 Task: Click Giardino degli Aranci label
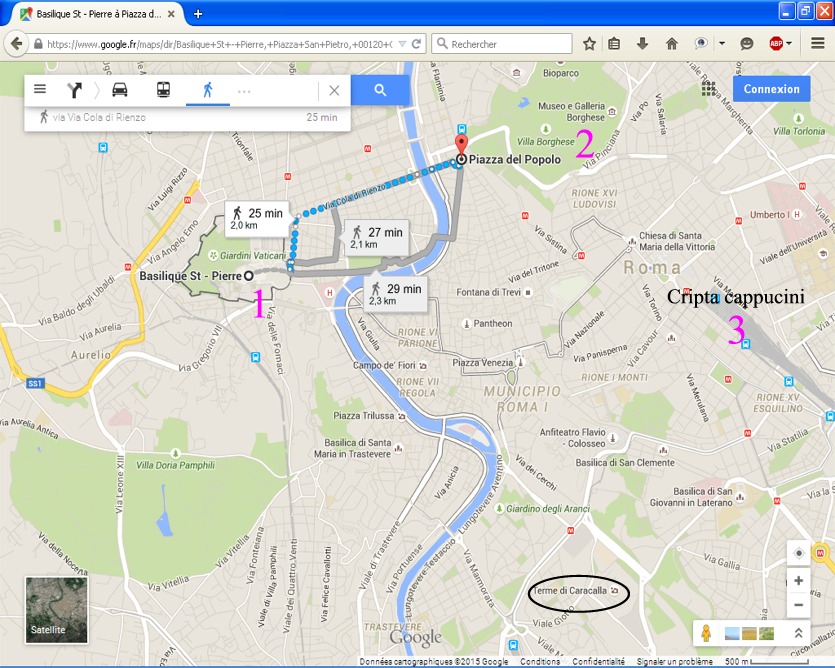pyautogui.click(x=548, y=509)
